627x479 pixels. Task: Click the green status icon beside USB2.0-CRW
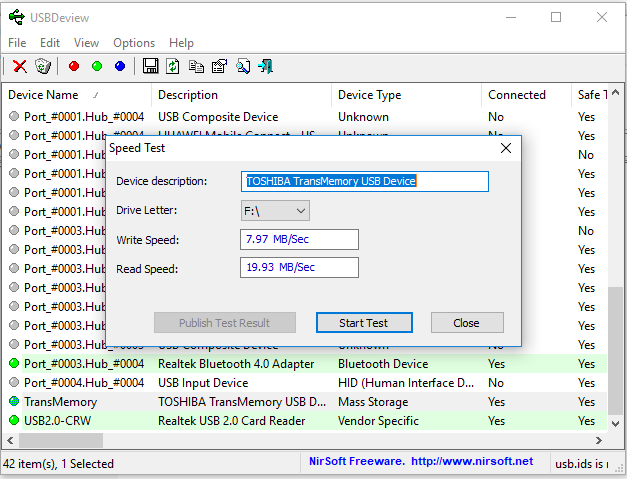pos(14,420)
